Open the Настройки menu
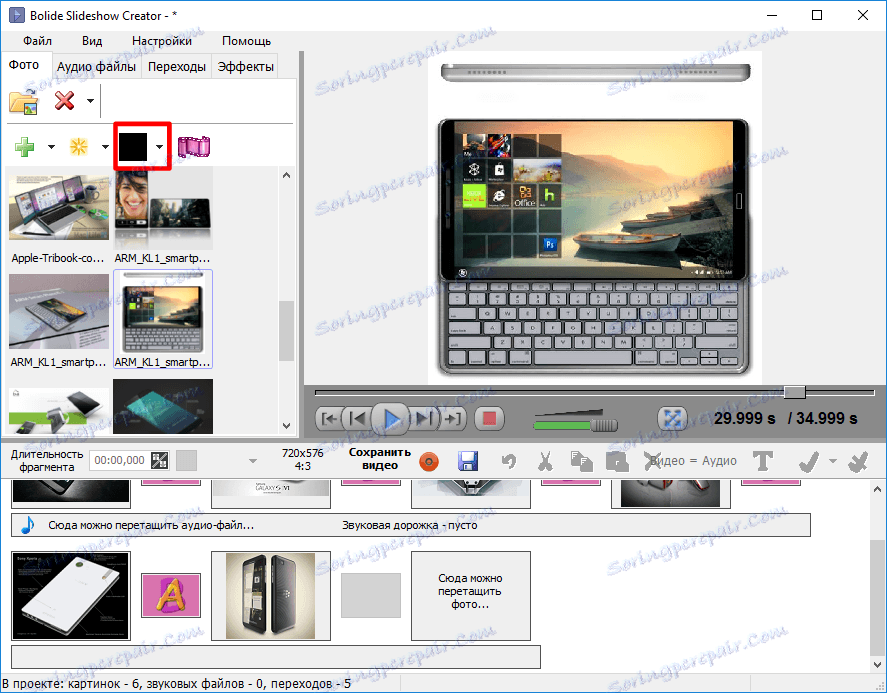 (163, 41)
